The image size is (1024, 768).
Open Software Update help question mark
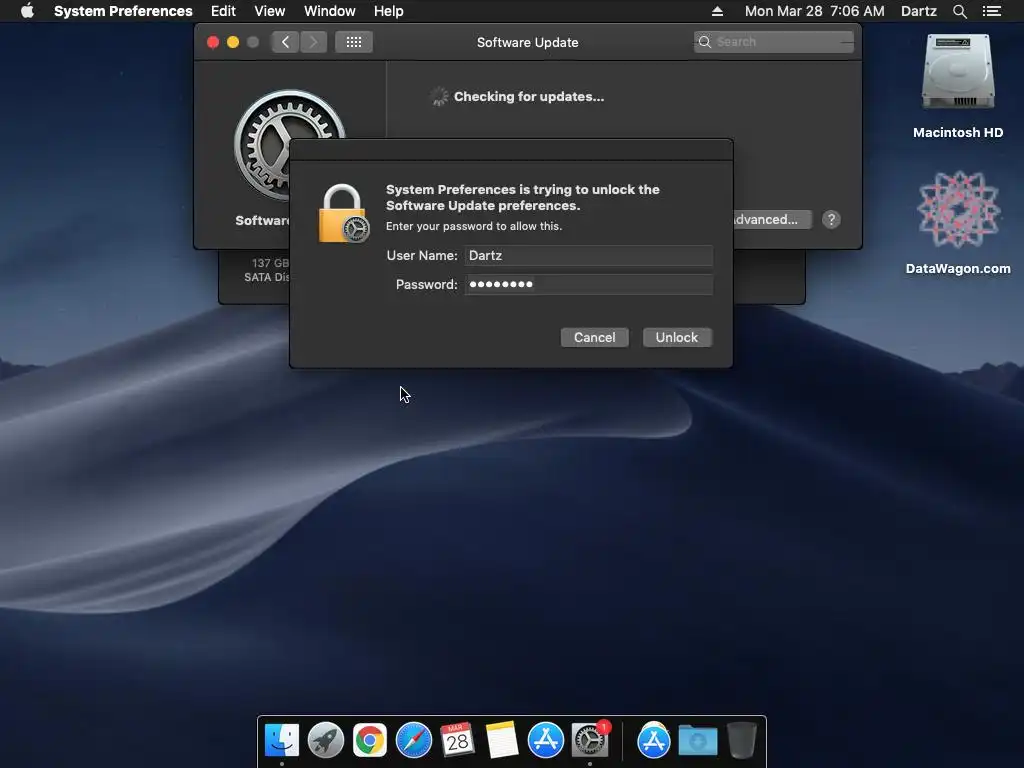tap(831, 219)
